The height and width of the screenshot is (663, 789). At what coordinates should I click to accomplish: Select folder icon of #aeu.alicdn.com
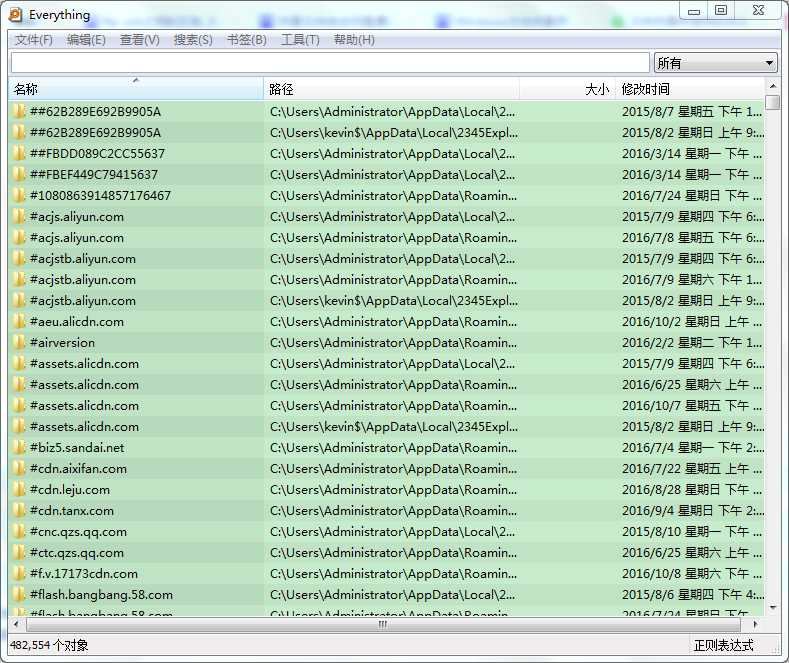19,321
